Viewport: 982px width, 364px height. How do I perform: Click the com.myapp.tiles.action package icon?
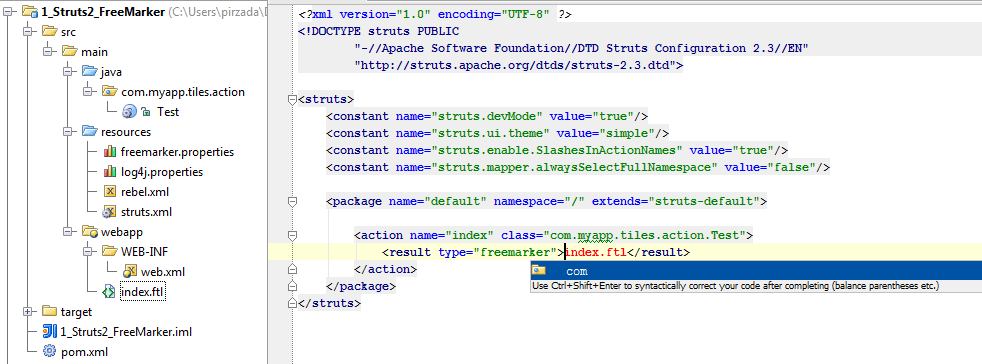coord(109,91)
